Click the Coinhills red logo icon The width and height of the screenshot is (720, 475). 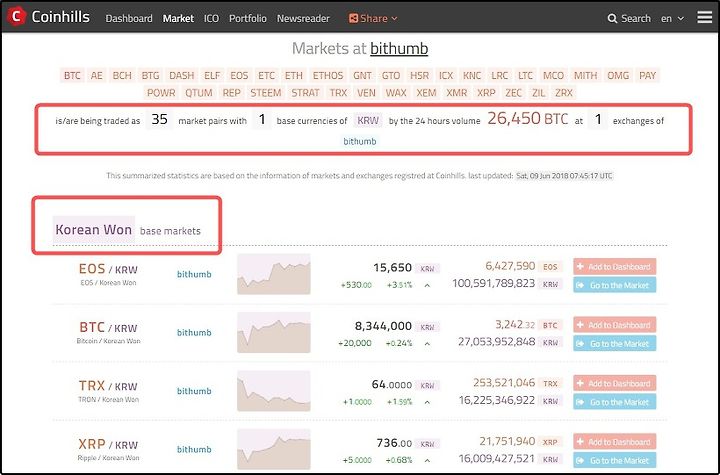tap(17, 17)
